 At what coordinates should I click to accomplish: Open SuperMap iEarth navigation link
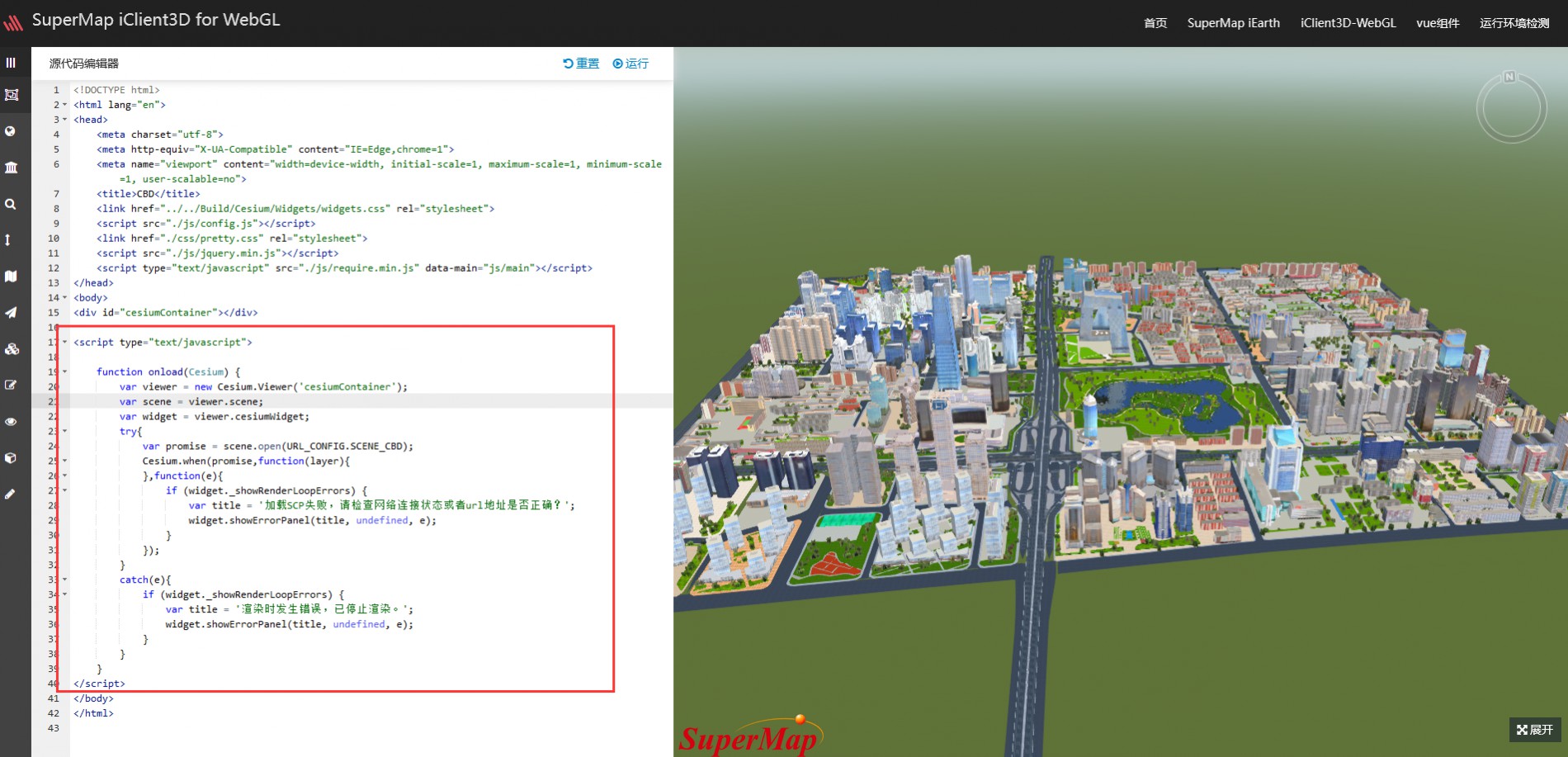(x=1234, y=23)
